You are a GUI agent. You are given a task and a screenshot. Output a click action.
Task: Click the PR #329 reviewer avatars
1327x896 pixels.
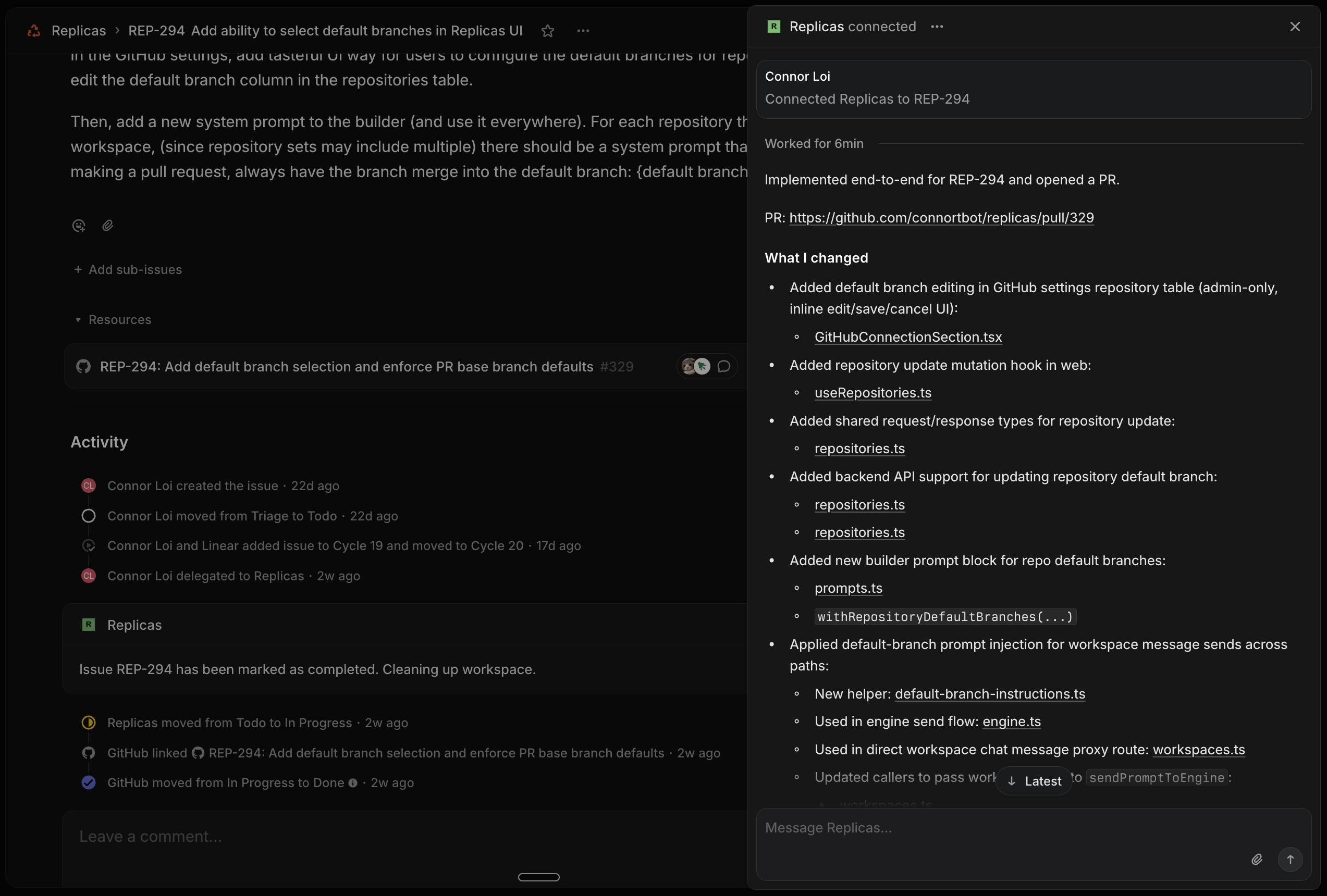(x=696, y=366)
